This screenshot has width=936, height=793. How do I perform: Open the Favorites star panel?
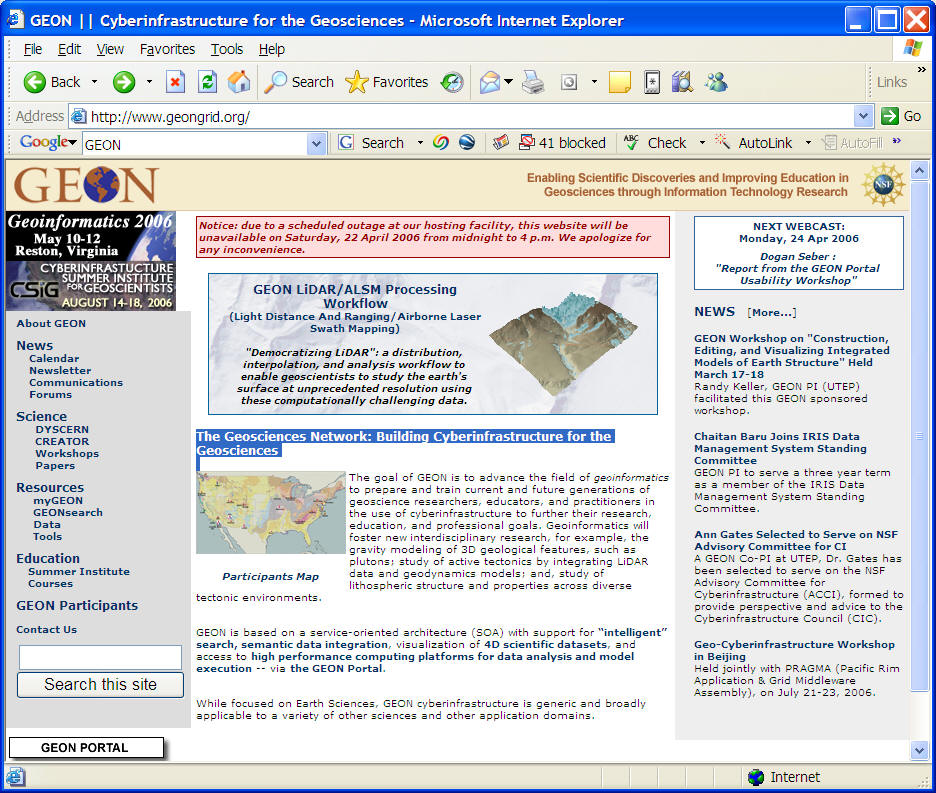(x=357, y=82)
